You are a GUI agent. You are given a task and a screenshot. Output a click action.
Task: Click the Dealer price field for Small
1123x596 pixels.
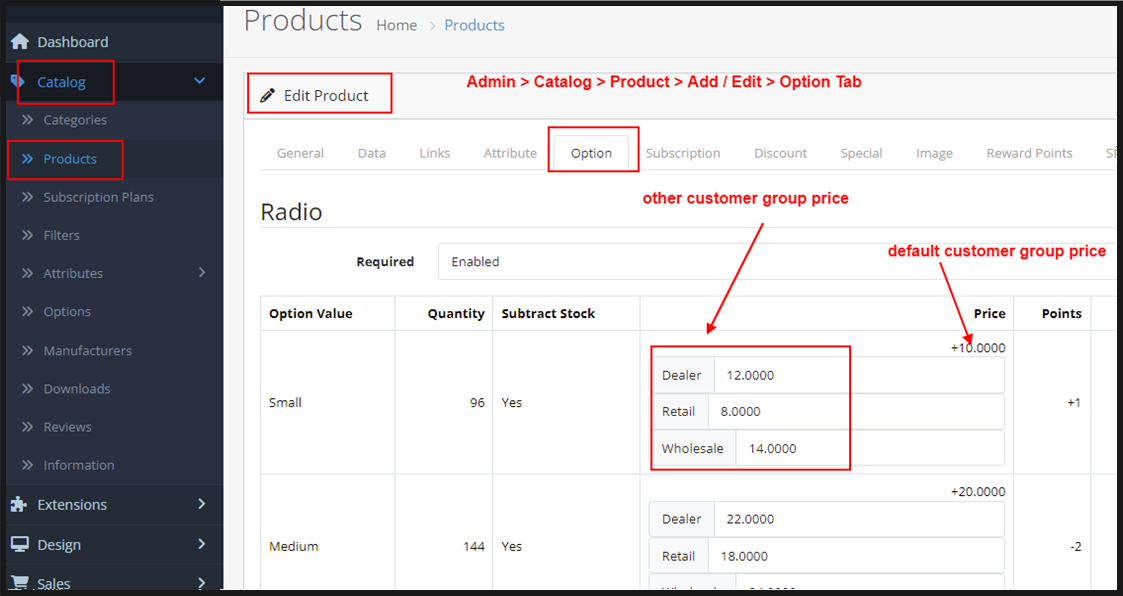(857, 375)
